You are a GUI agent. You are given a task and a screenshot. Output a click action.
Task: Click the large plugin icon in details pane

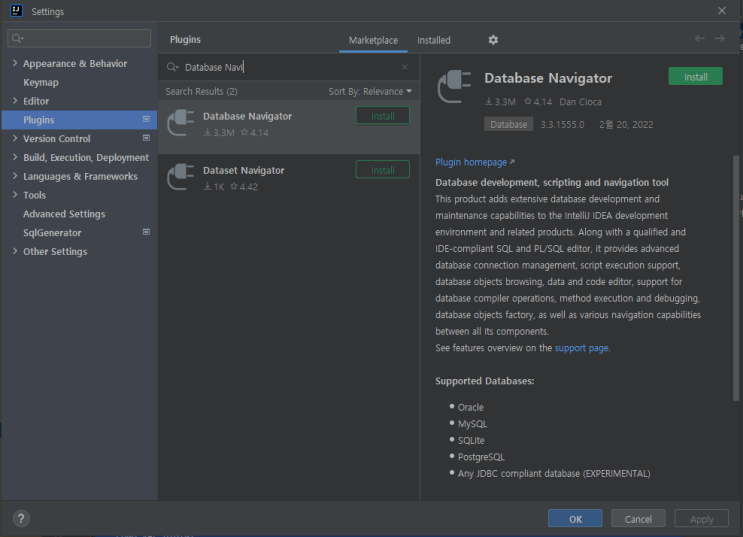click(454, 86)
